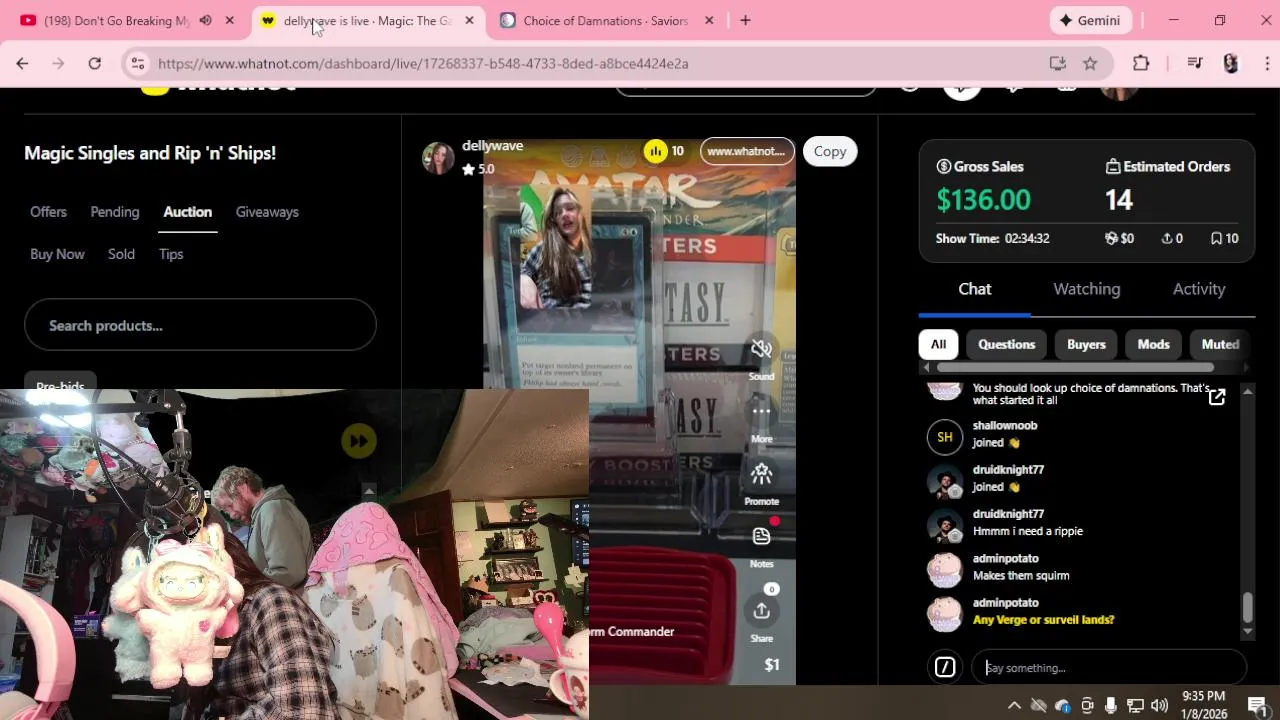Select the All chat filter
Viewport: 1280px width, 720px height.
click(938, 344)
